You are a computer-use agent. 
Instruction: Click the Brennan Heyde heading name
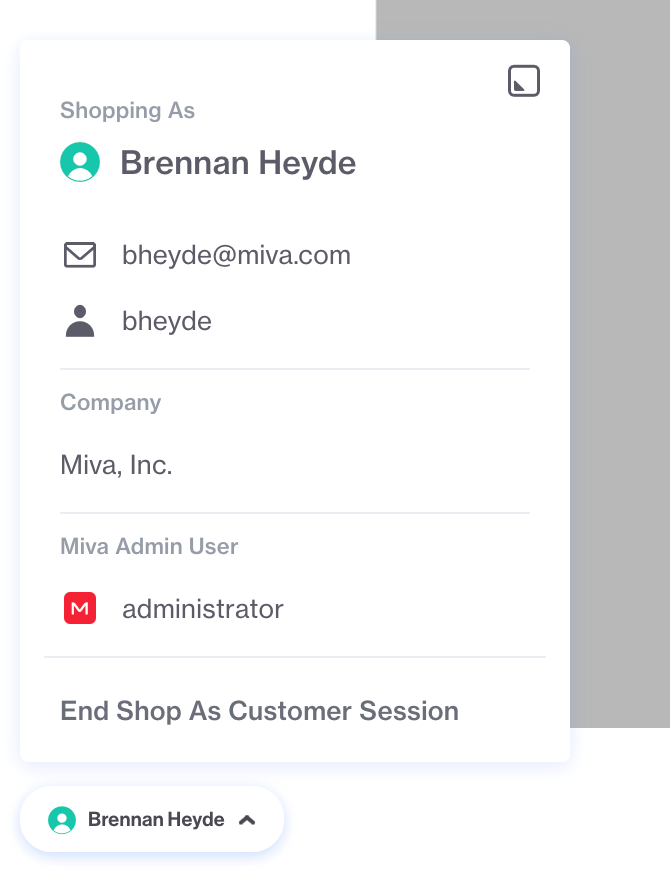pos(238,163)
